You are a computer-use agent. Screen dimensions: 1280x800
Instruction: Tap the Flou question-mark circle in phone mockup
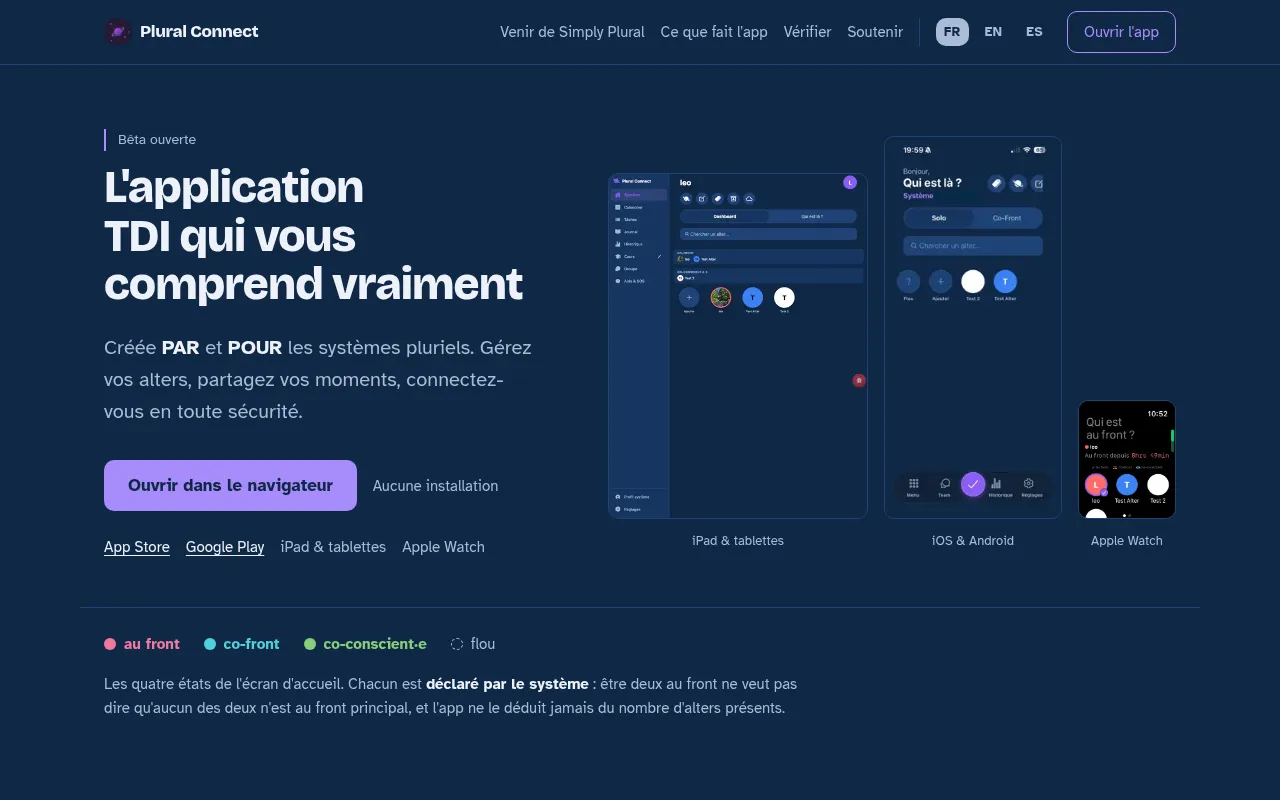coord(909,281)
